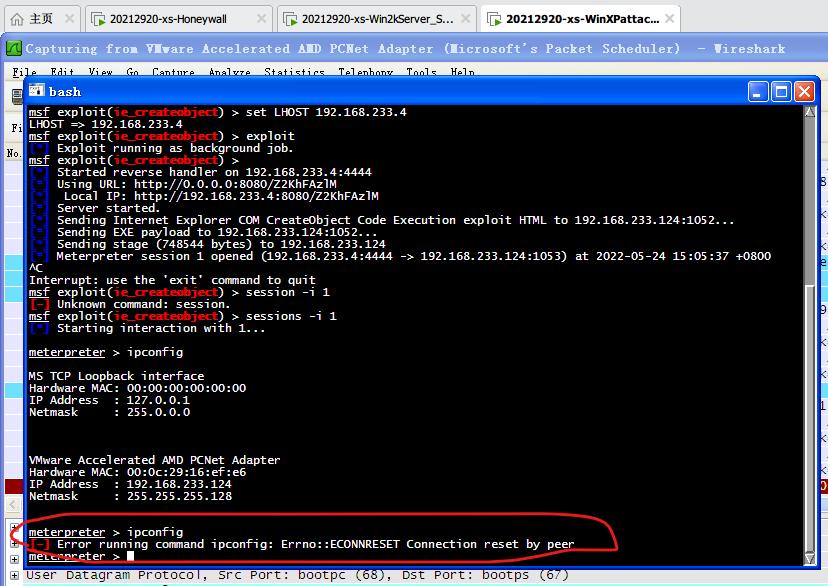Viewport: 828px width, 586px height.
Task: Click the 'Netmask : 255.255.255.128' line
Action: tap(130, 496)
